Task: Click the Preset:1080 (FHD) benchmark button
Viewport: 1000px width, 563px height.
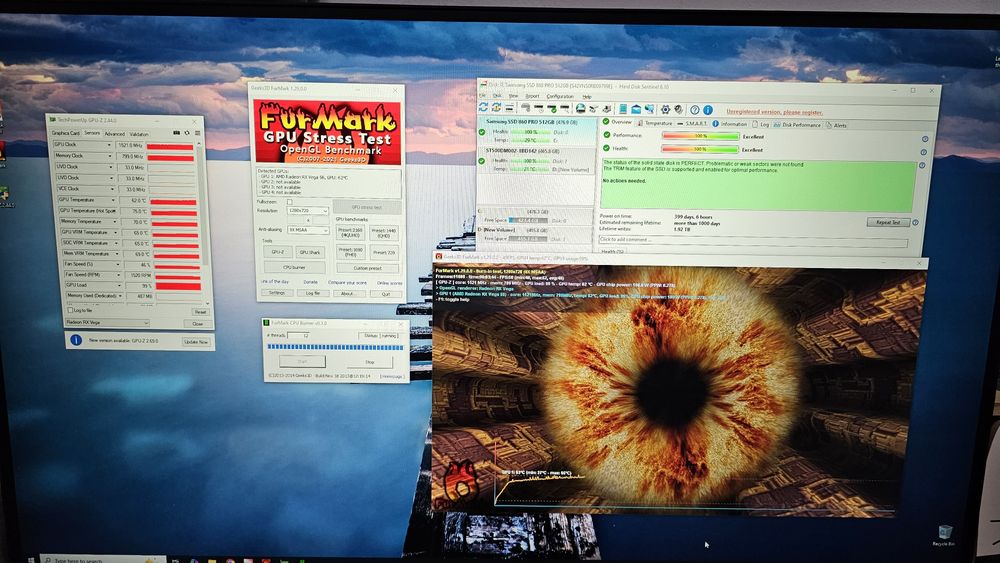Action: pos(351,252)
